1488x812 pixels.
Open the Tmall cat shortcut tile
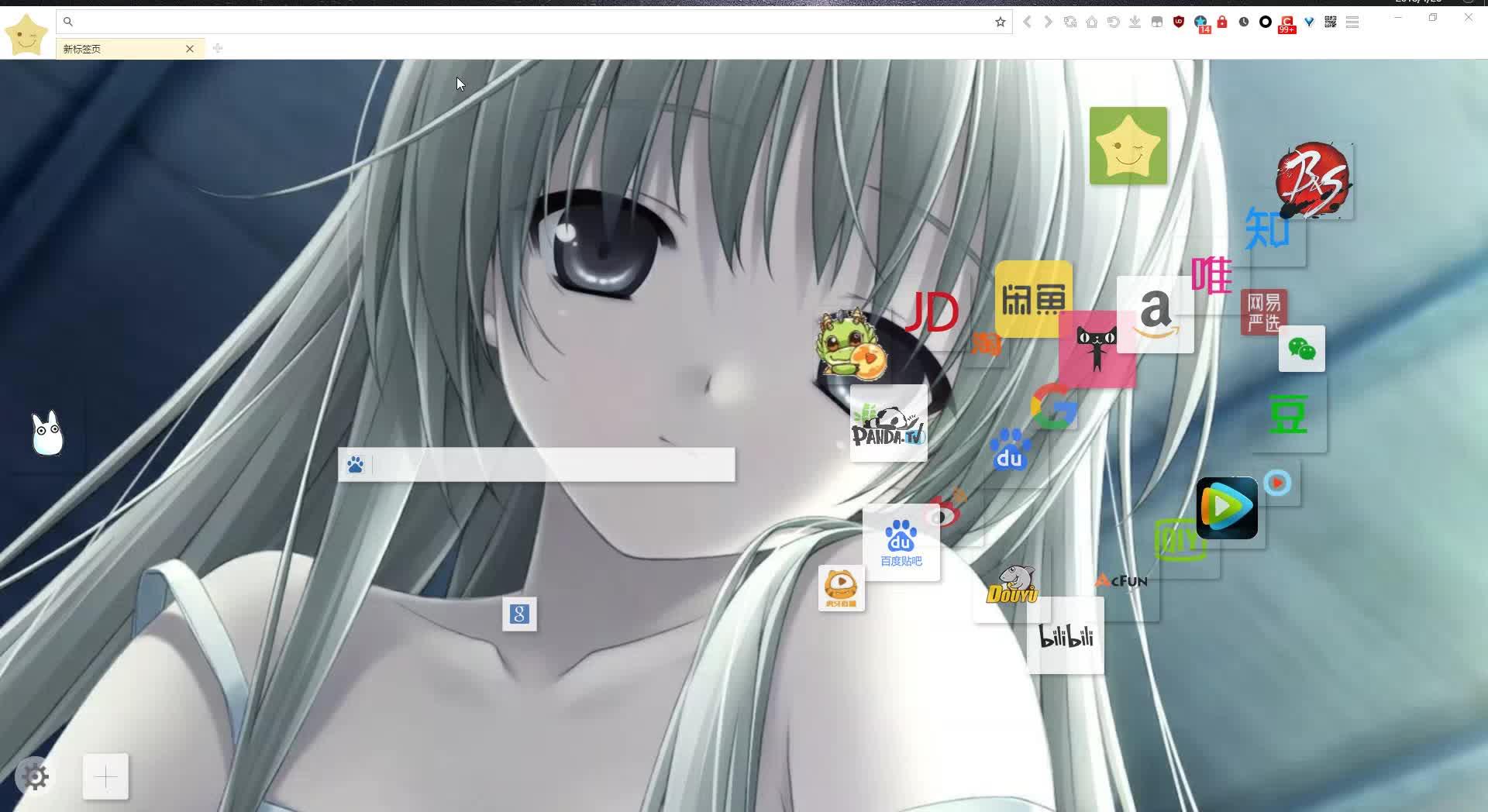1097,349
